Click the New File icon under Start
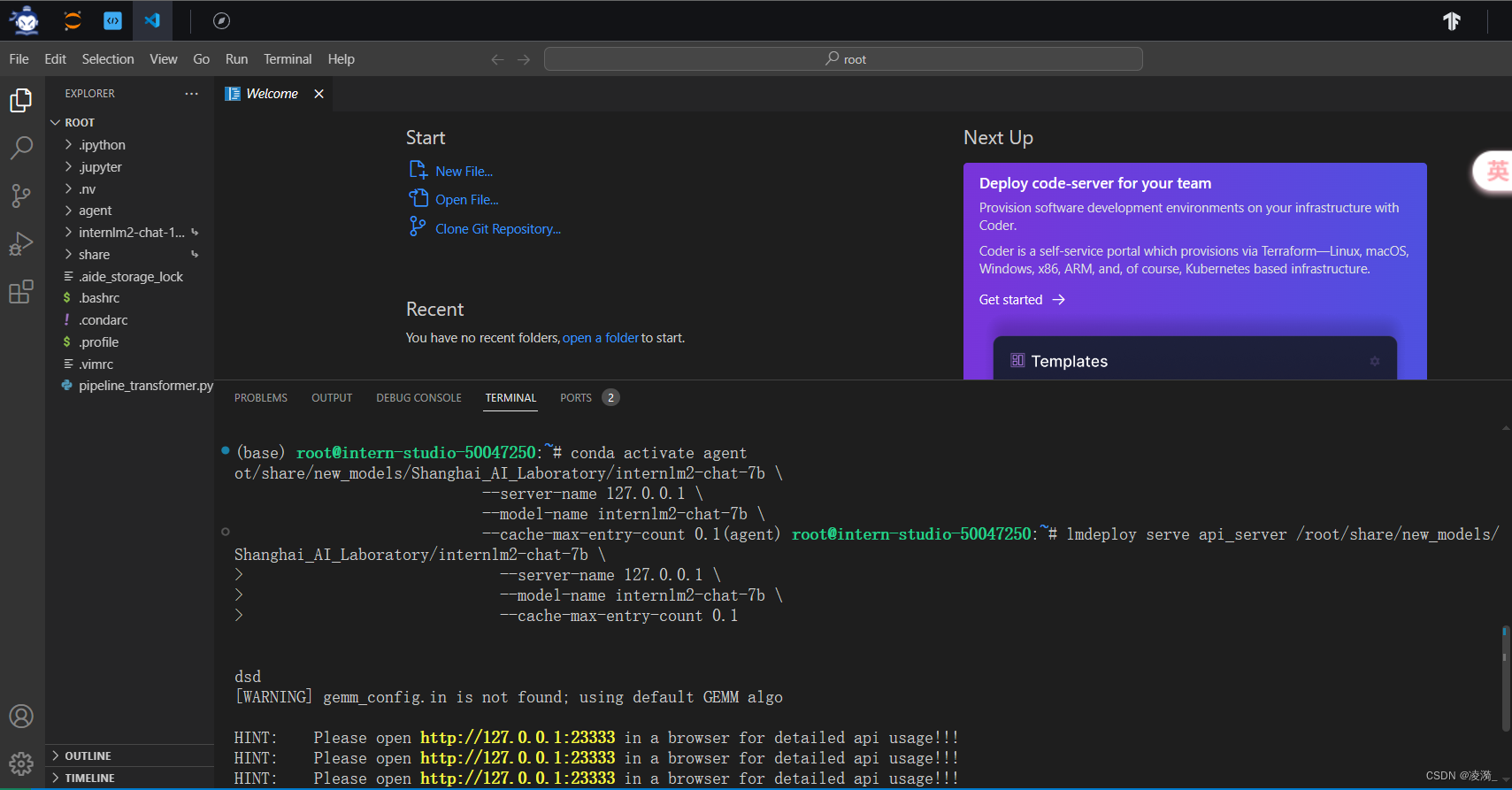The height and width of the screenshot is (790, 1512). (x=418, y=170)
